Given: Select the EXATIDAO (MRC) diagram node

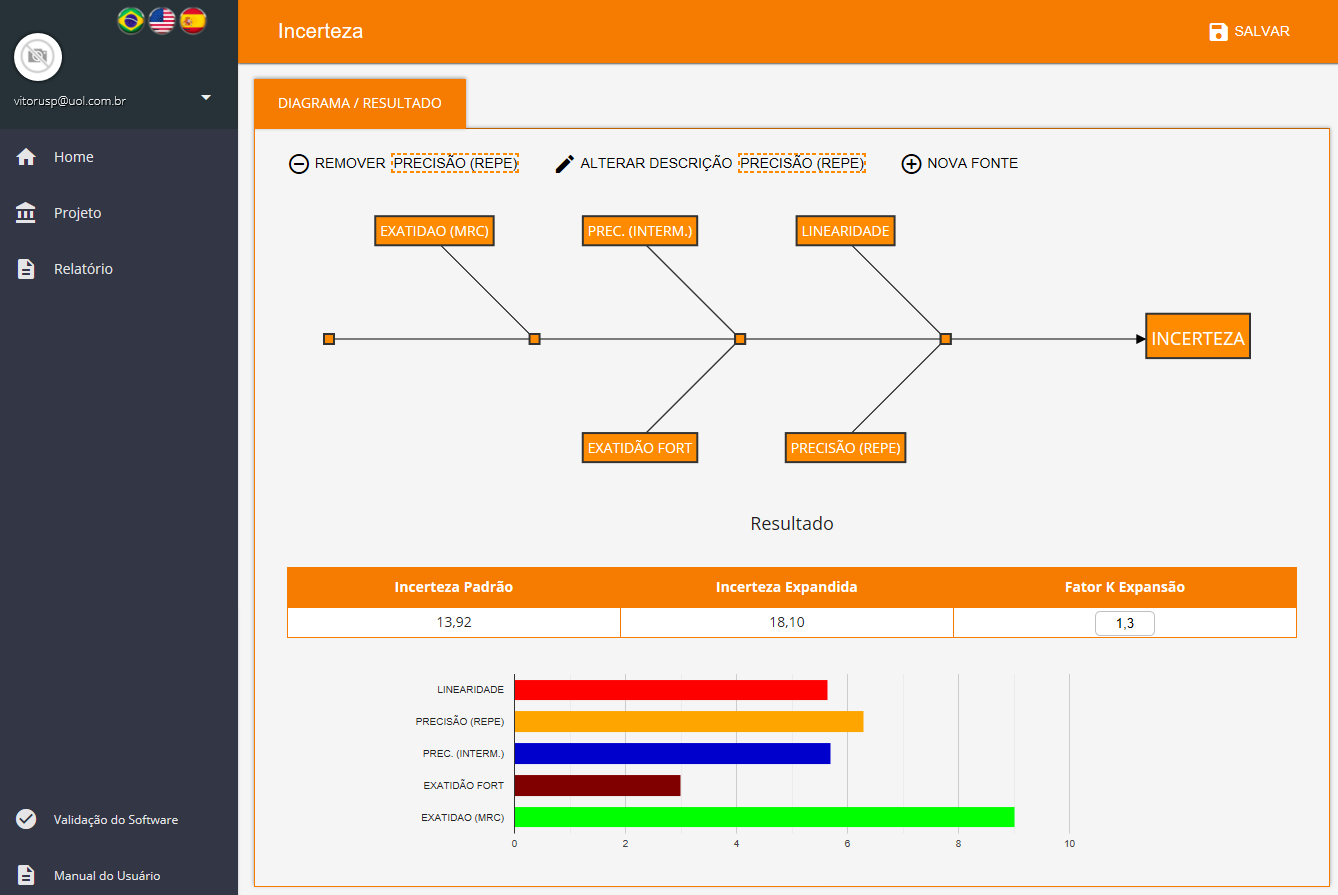Looking at the screenshot, I should [434, 231].
